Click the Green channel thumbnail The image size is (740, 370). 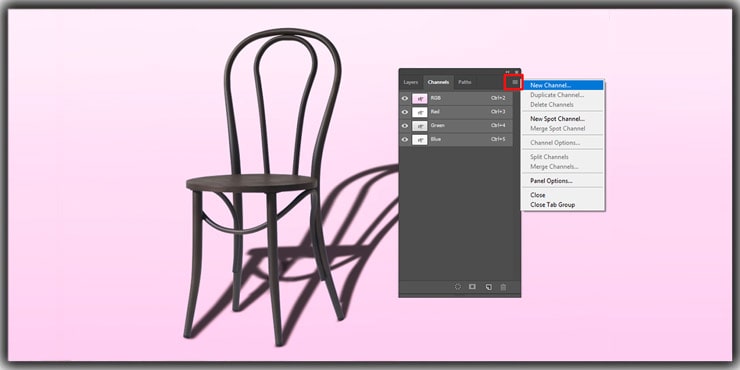420,126
